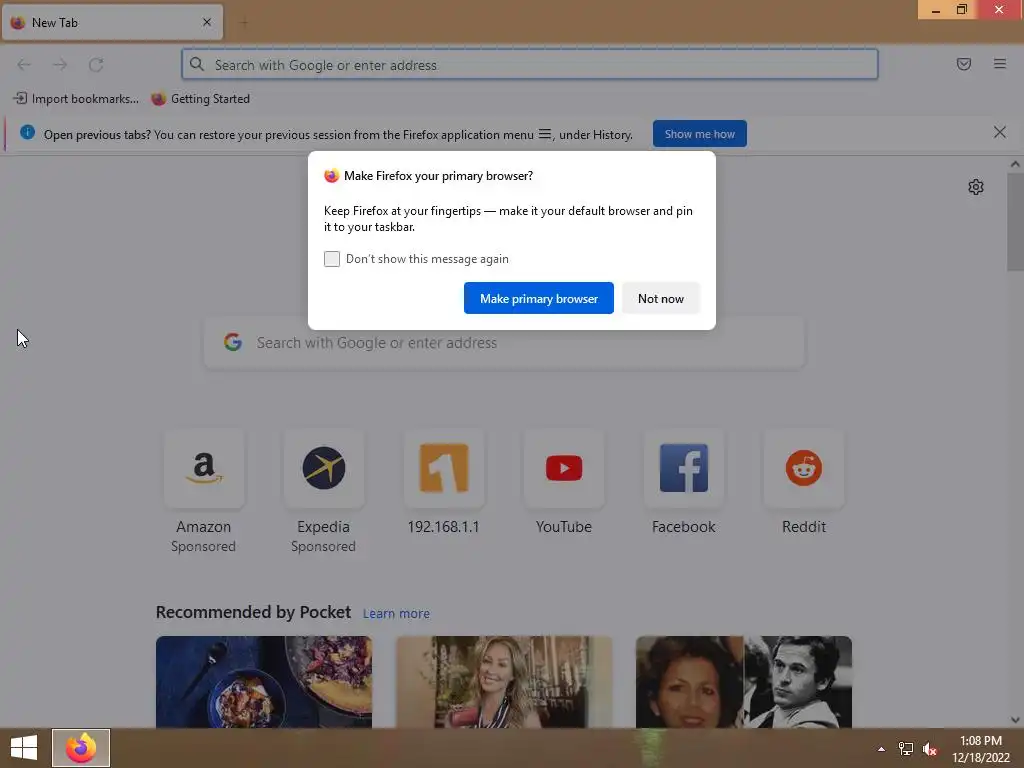Click the forward navigation arrow
Image resolution: width=1024 pixels, height=768 pixels.
coord(60,64)
